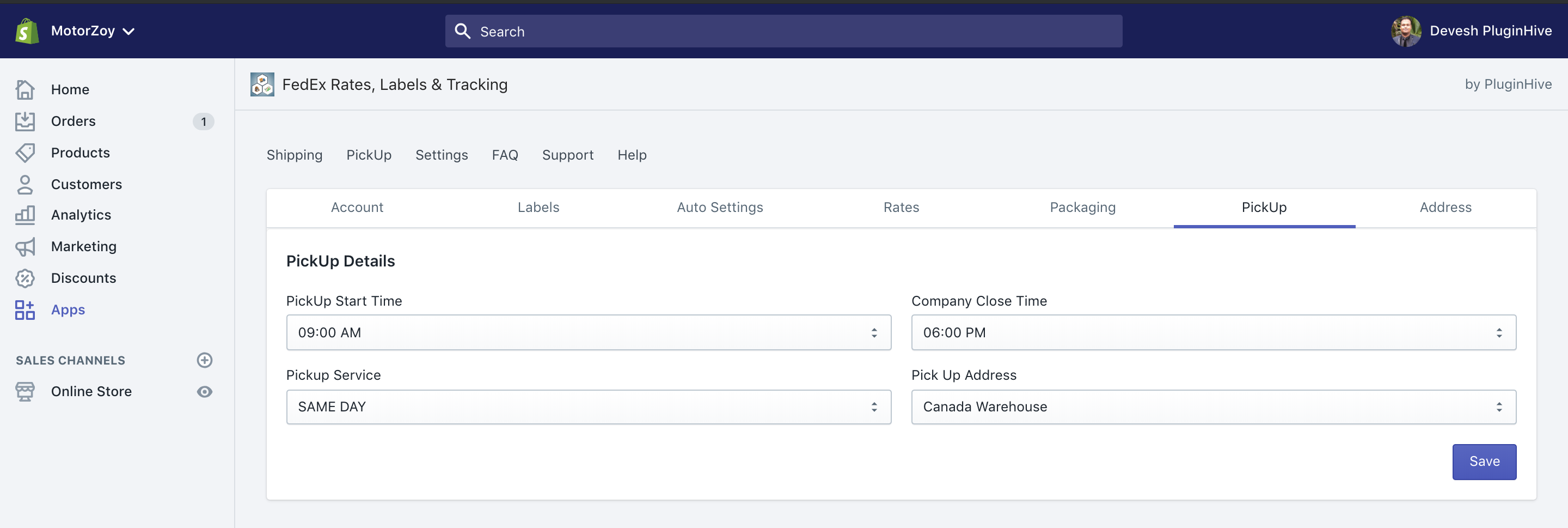Screen dimensions: 1568x528
Task: Click the Orders inbox icon
Action: click(25, 121)
